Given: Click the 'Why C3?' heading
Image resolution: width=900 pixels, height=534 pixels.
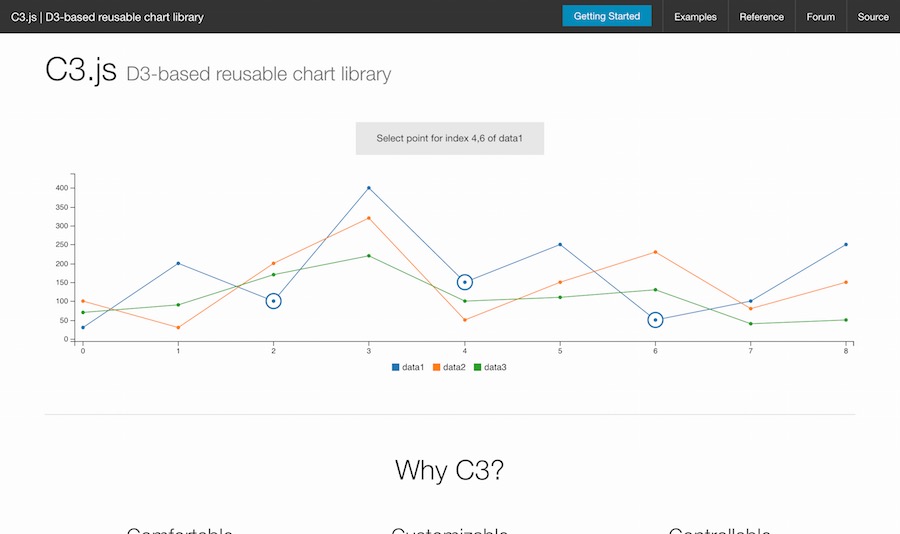Looking at the screenshot, I should coord(449,470).
